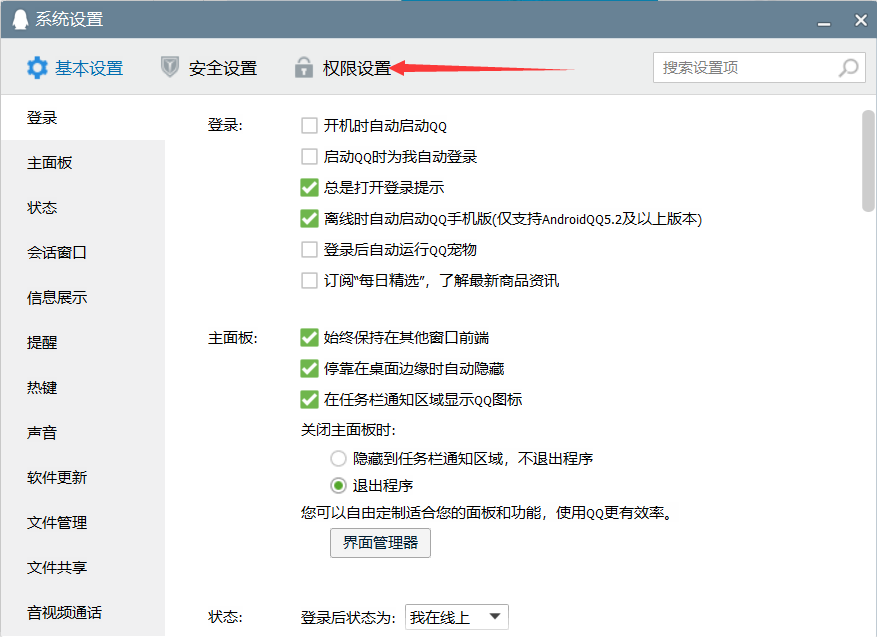This screenshot has width=877, height=637.
Task: Click the lock icon of 权限设置
Action: coord(304,67)
